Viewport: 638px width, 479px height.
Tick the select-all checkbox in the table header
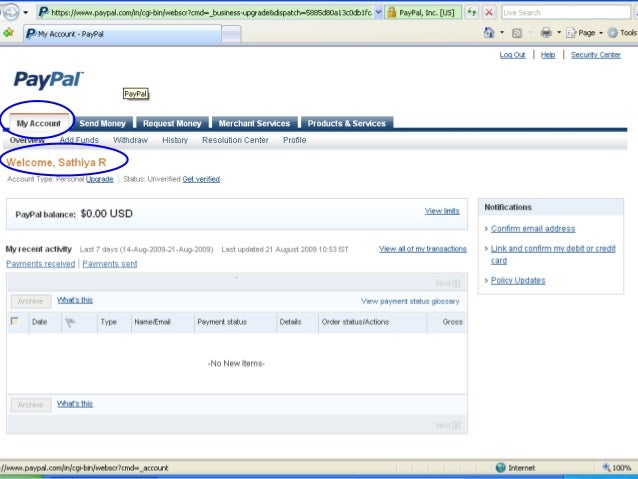[x=15, y=321]
